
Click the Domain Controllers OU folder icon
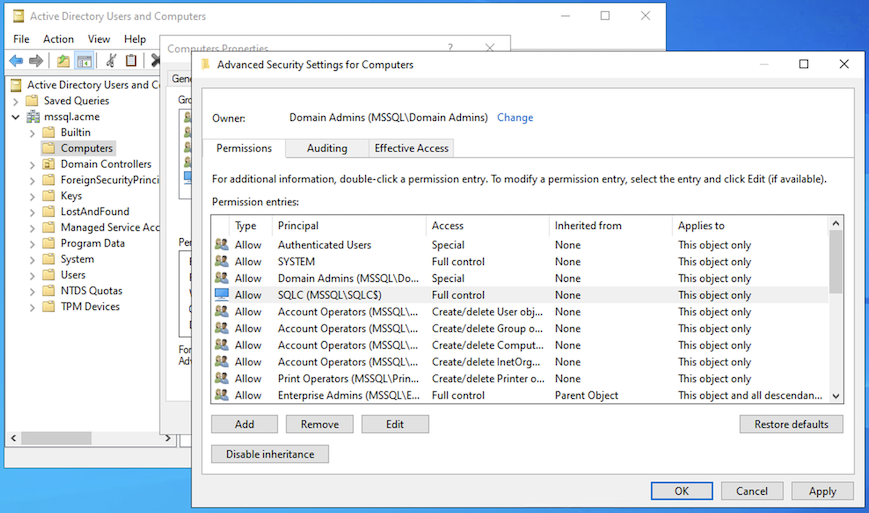(x=49, y=164)
